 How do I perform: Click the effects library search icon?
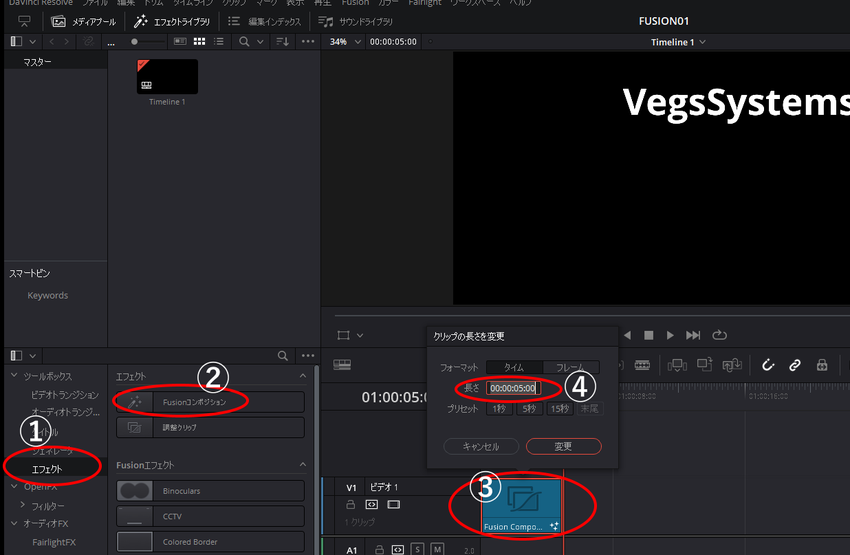[282, 356]
